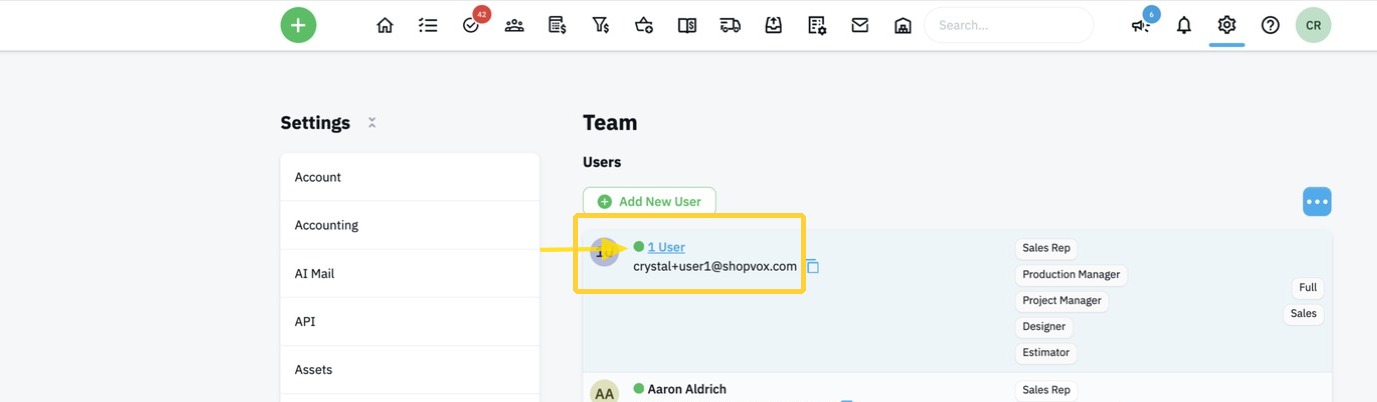This screenshot has height=402, width=1377.
Task: Open the CR user profile avatar
Action: (1313, 25)
